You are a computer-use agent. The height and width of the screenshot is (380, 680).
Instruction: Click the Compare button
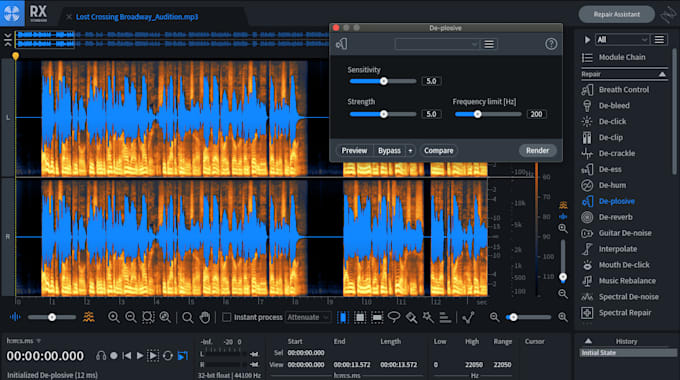(438, 151)
